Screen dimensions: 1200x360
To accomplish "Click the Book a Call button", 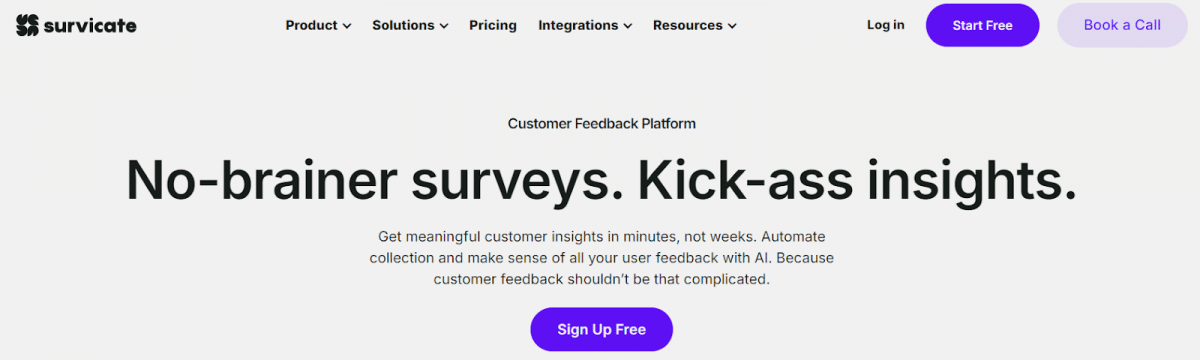I will (1122, 25).
